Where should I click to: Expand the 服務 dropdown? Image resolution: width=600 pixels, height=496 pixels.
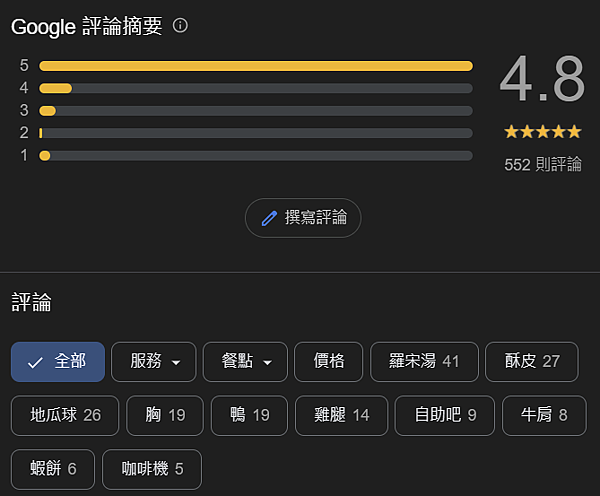click(154, 362)
